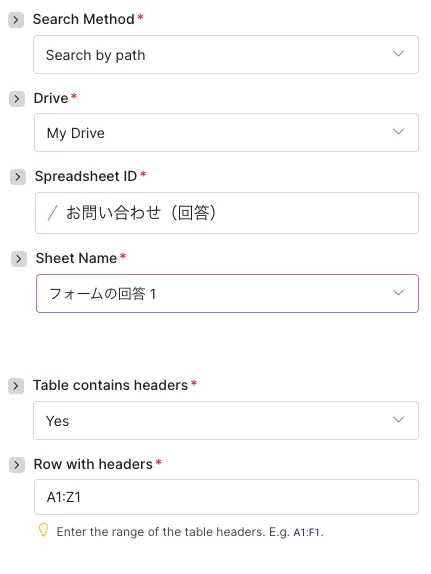Click the A1:F1 example text

click(x=306, y=532)
